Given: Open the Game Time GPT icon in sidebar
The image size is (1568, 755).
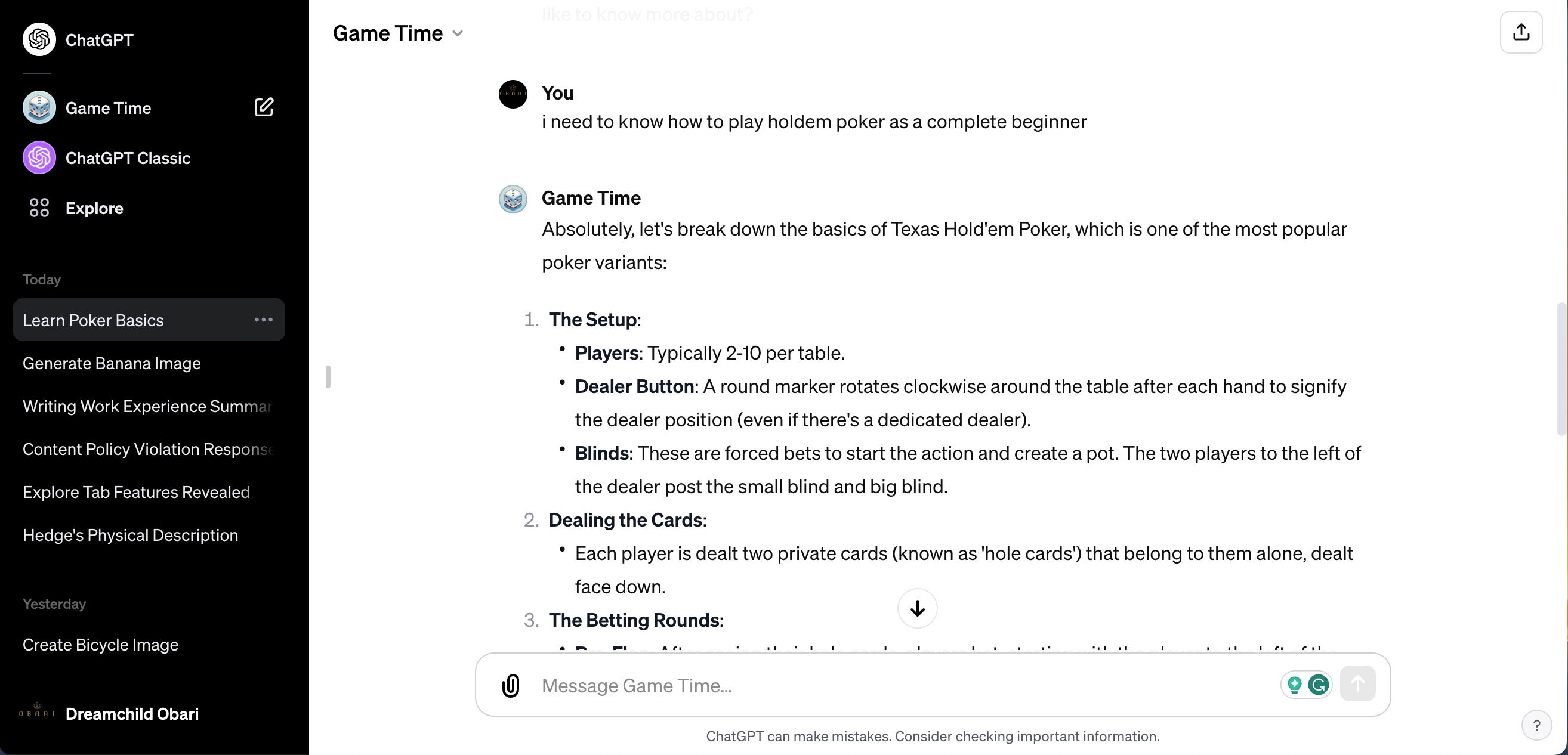Looking at the screenshot, I should click(x=38, y=107).
